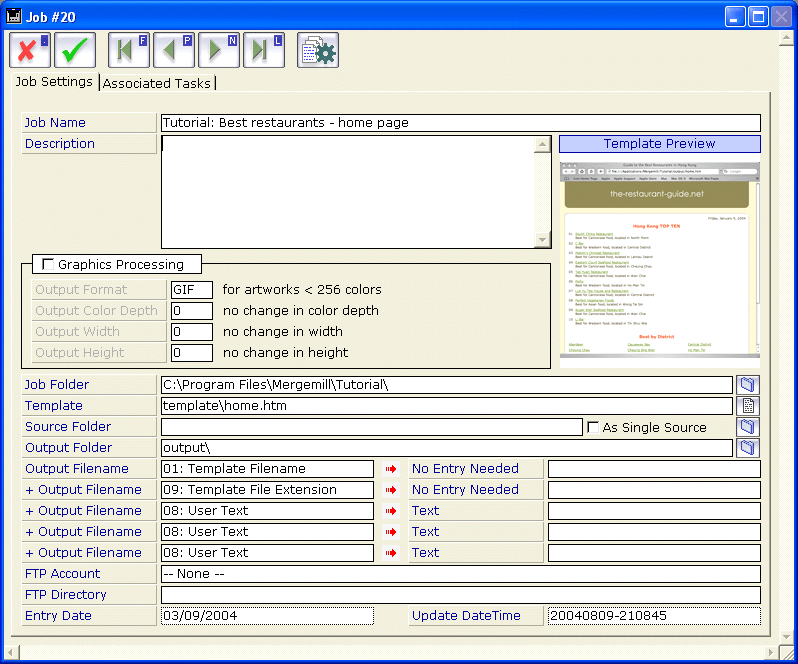This screenshot has width=798, height=664.
Task: Click the green checkmark save icon
Action: [75, 50]
